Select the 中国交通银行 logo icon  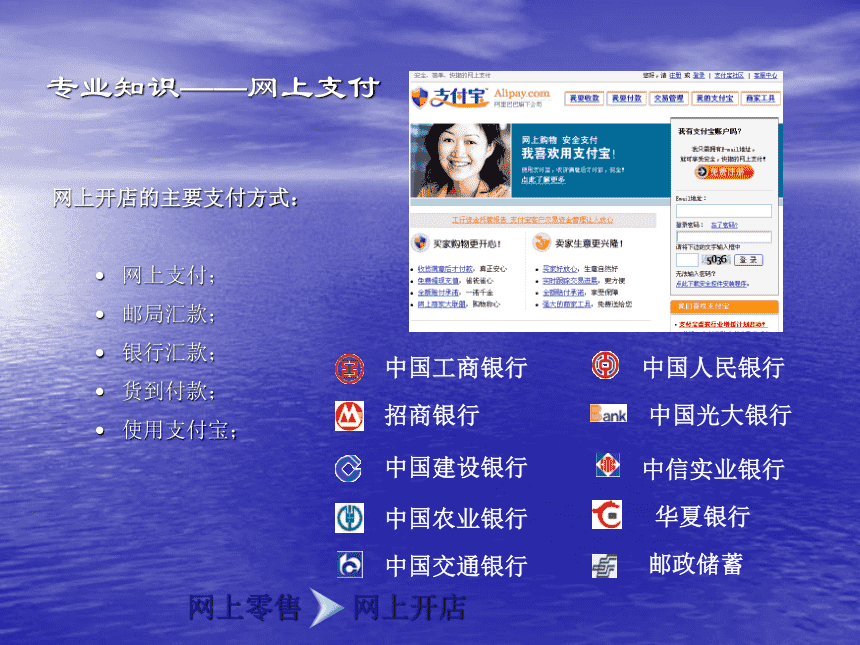coord(350,565)
